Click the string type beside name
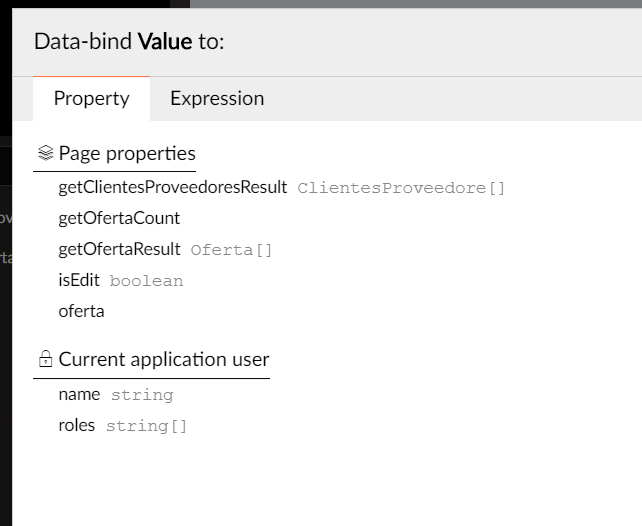 (x=142, y=395)
